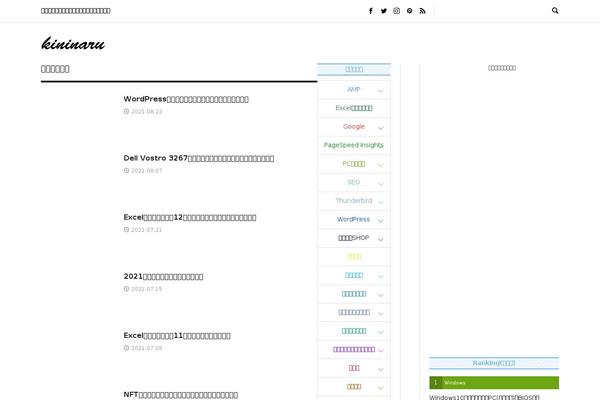Click the search magnifier icon
This screenshot has height=400, width=600.
(555, 10)
